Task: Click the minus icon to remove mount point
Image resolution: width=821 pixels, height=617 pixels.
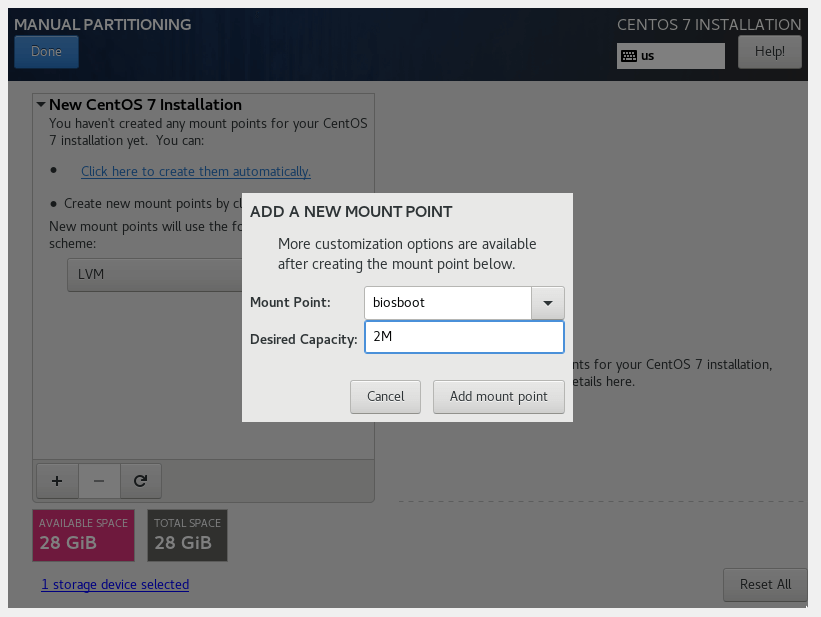Action: [99, 481]
